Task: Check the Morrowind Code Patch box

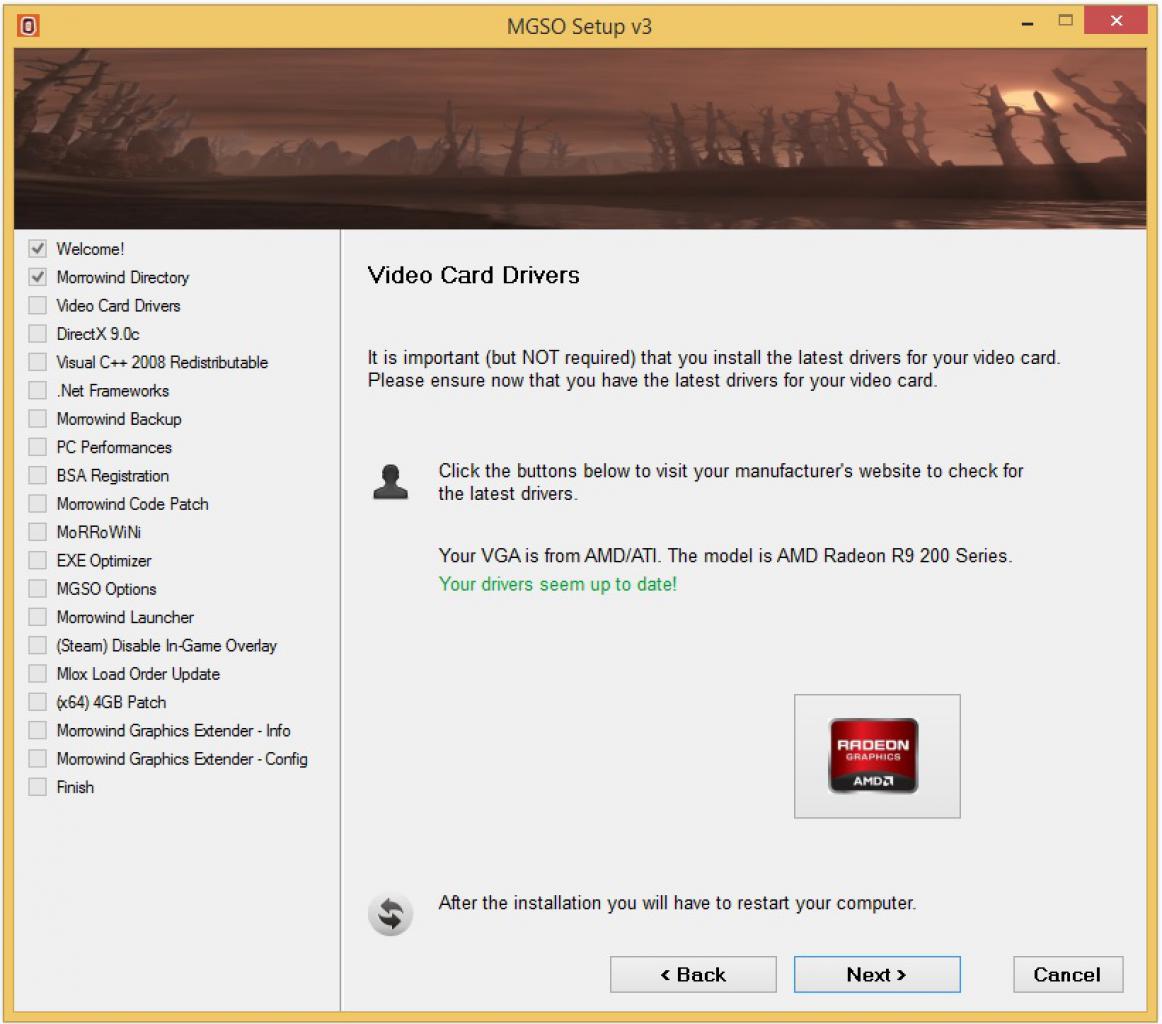Action: pyautogui.click(x=37, y=503)
